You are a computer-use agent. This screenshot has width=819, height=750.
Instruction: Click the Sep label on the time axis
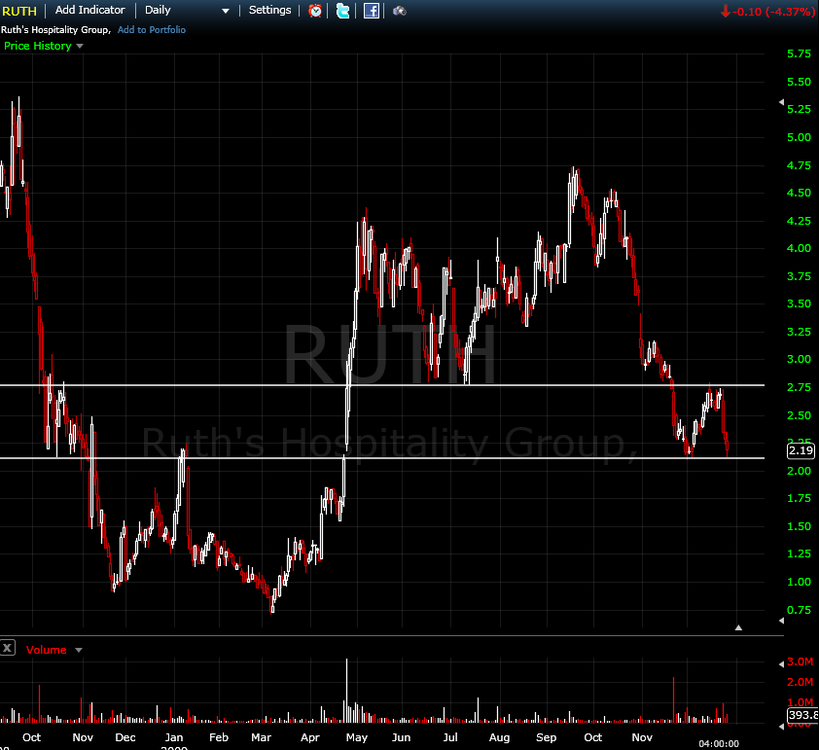(x=546, y=737)
